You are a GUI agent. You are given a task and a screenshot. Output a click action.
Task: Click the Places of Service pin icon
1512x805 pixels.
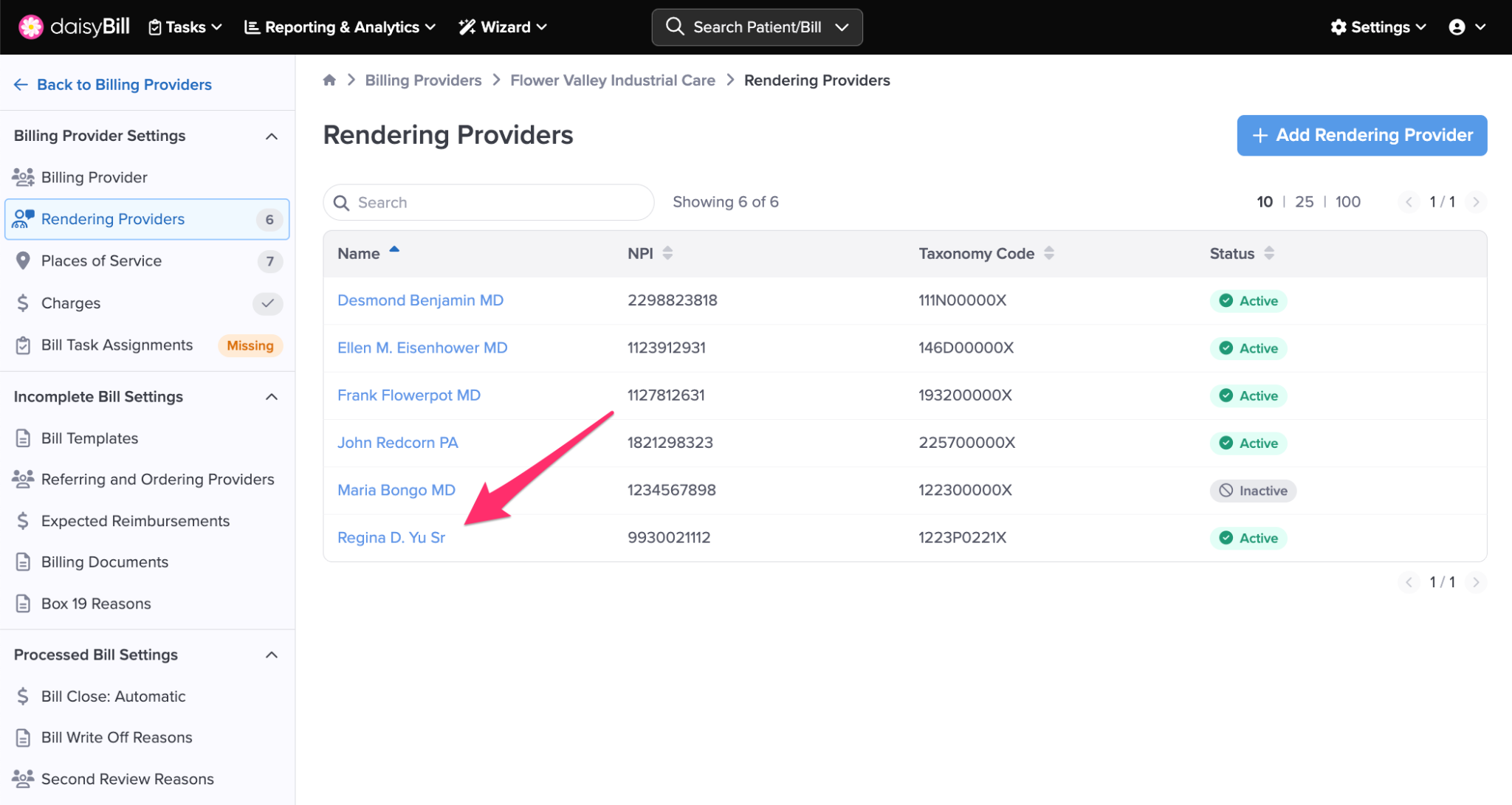(x=23, y=260)
